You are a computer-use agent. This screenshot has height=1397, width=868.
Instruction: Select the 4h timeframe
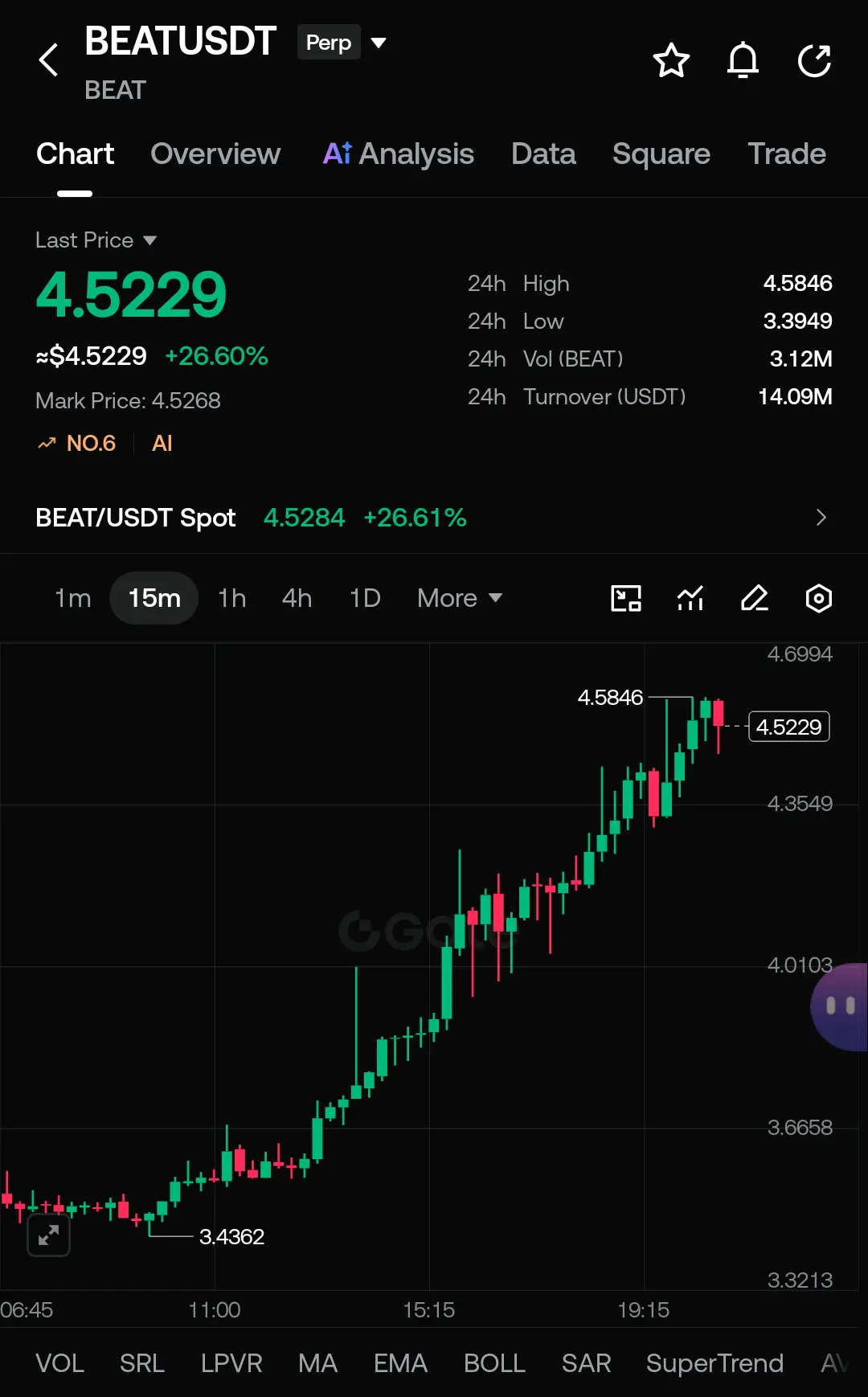pyautogui.click(x=297, y=598)
